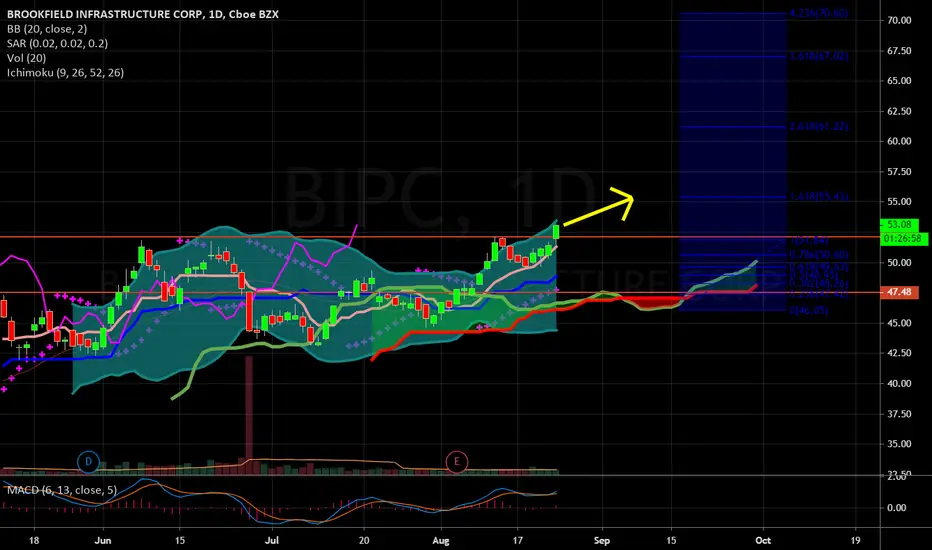932x550 pixels.
Task: Open the Ichimoku (9, 26, 52, 26) legend
Action: [65, 73]
